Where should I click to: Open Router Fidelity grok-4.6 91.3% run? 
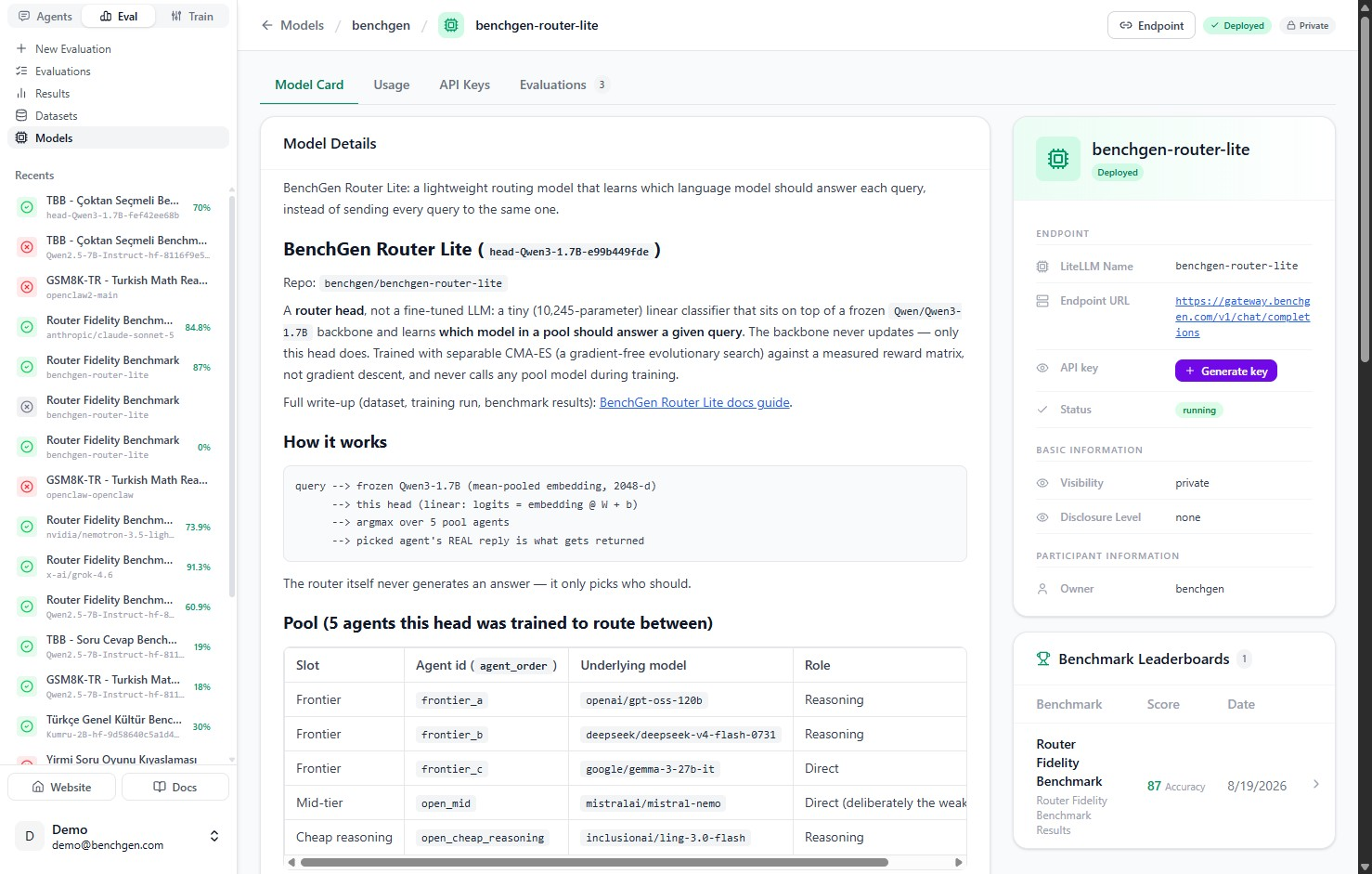[118, 567]
